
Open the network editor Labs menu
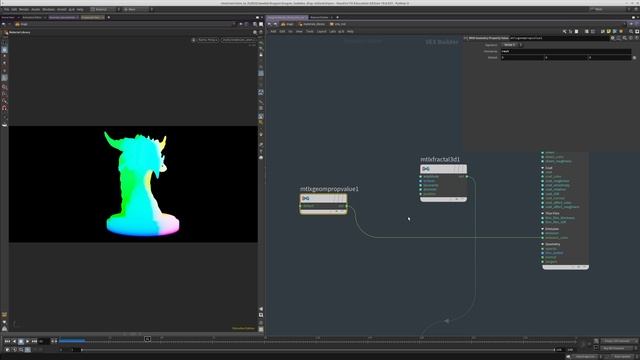[333, 31]
